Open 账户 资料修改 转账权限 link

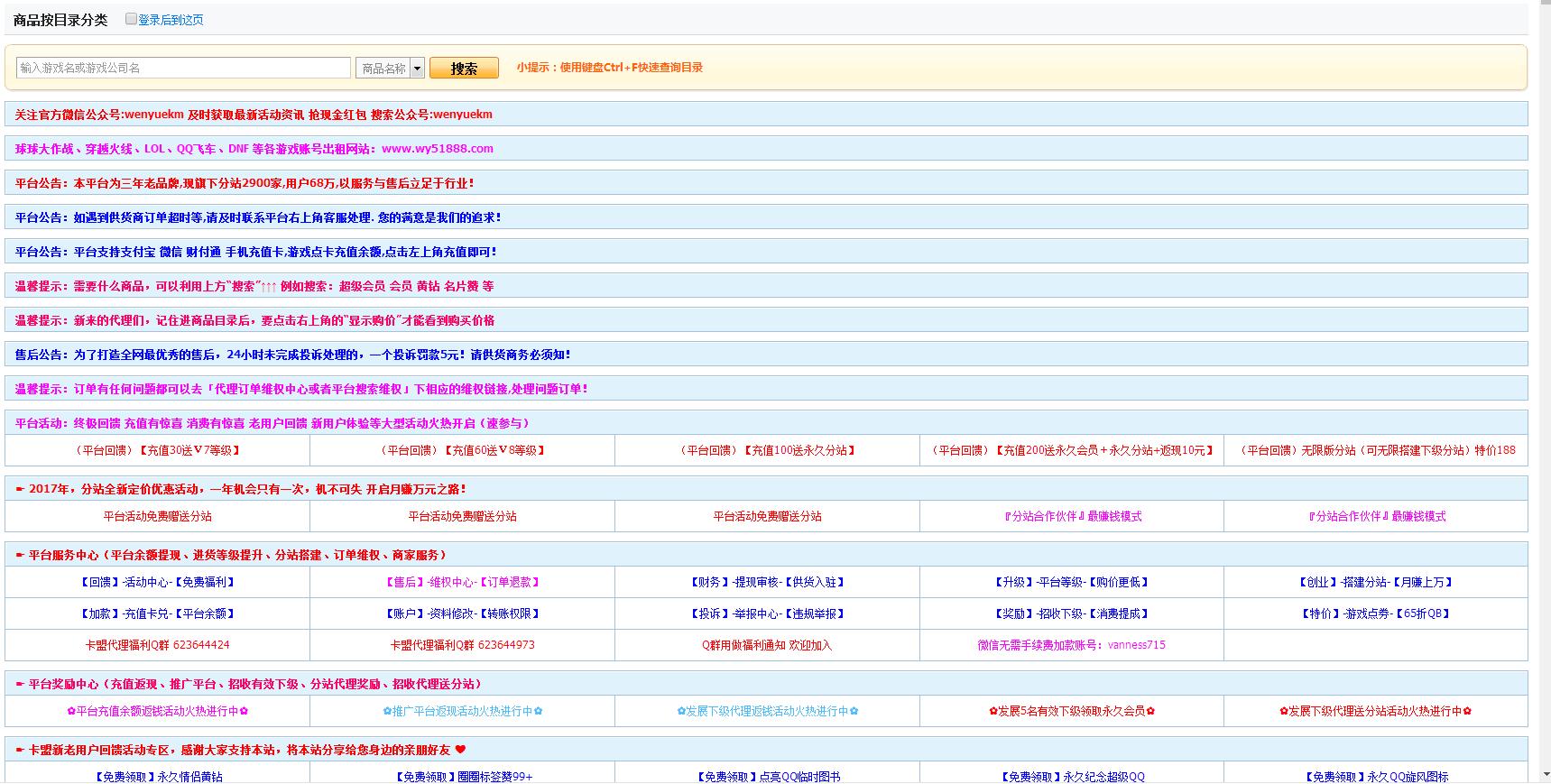tap(463, 613)
